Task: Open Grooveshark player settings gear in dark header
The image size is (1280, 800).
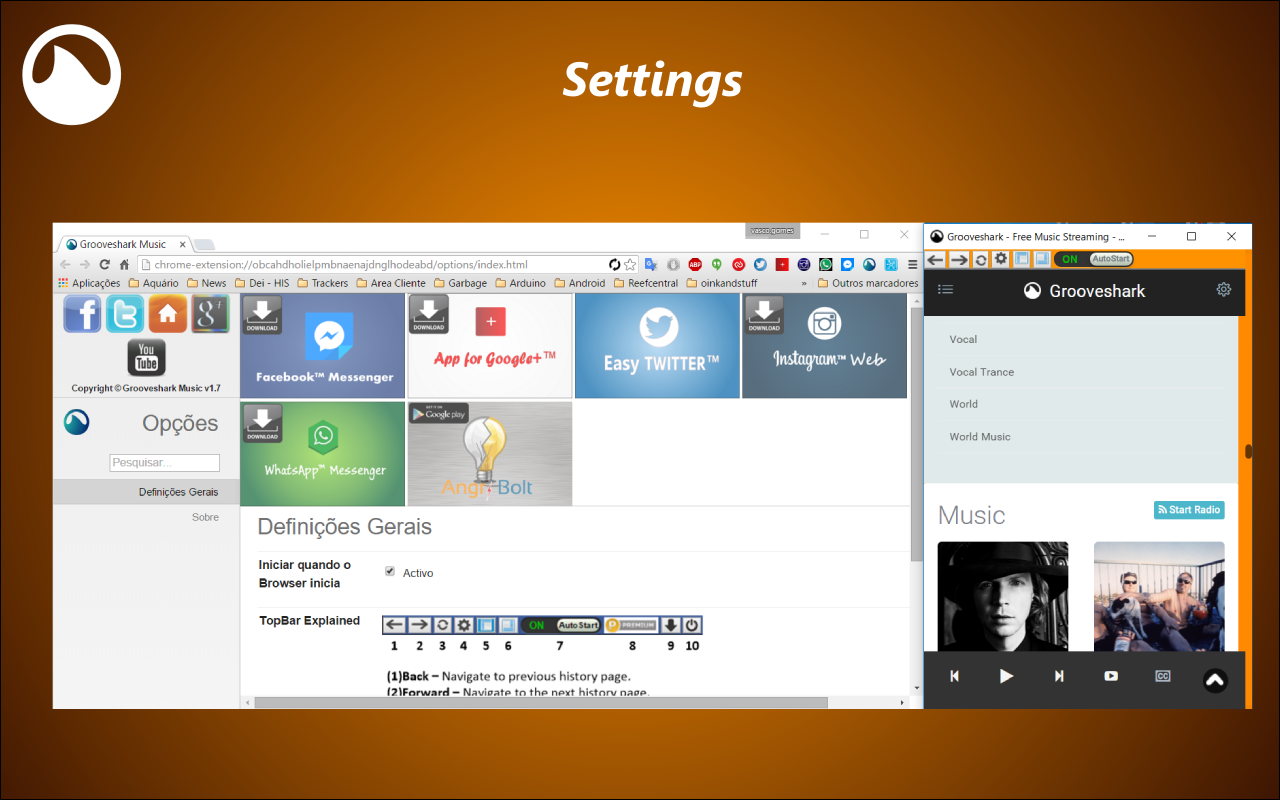Action: click(x=1224, y=290)
